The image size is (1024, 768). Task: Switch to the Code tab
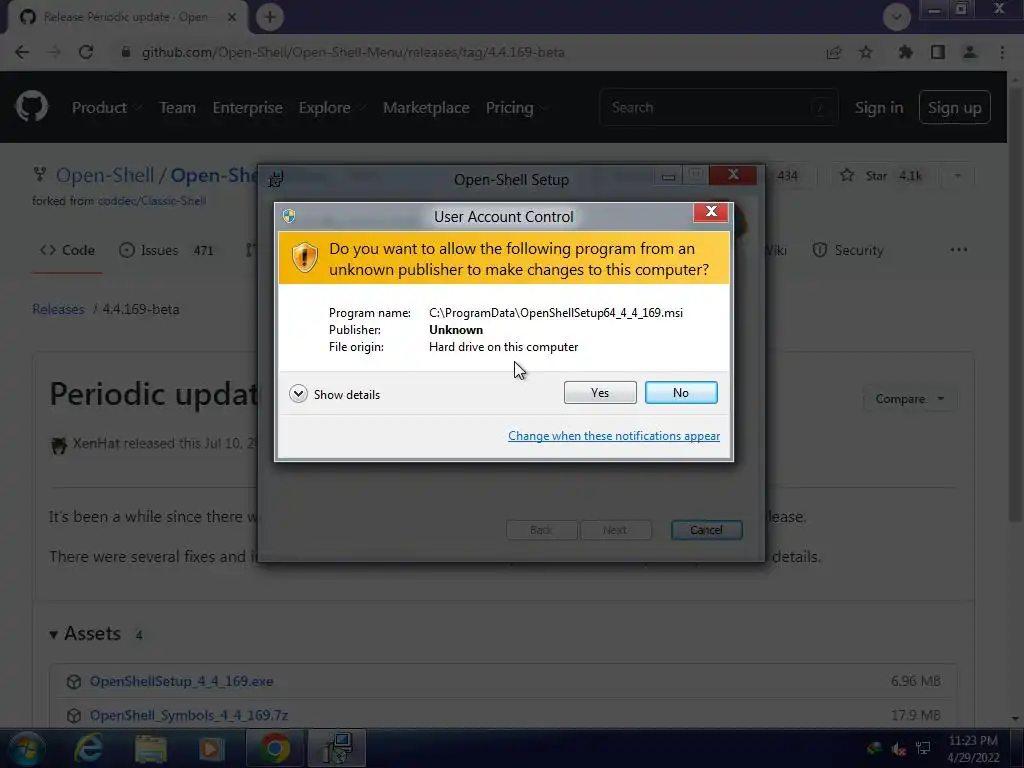coord(67,250)
